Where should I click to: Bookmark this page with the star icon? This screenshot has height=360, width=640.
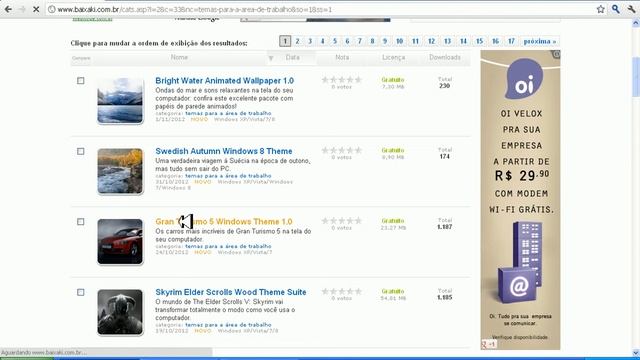pyautogui.click(x=600, y=9)
